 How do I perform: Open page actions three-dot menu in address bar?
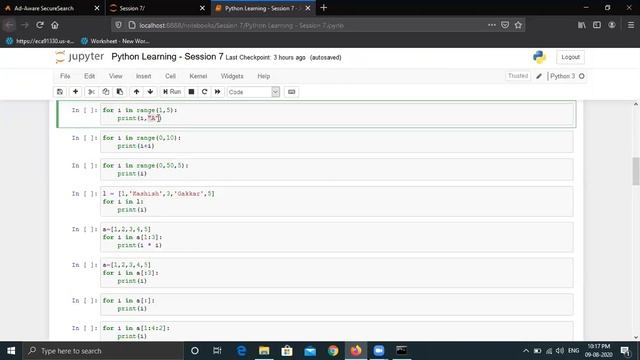pos(492,25)
